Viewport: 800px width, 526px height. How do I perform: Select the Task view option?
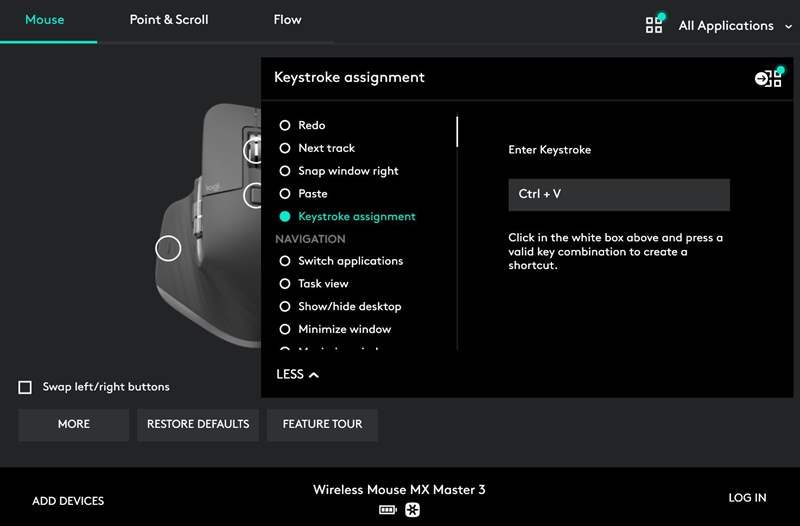[x=314, y=283]
